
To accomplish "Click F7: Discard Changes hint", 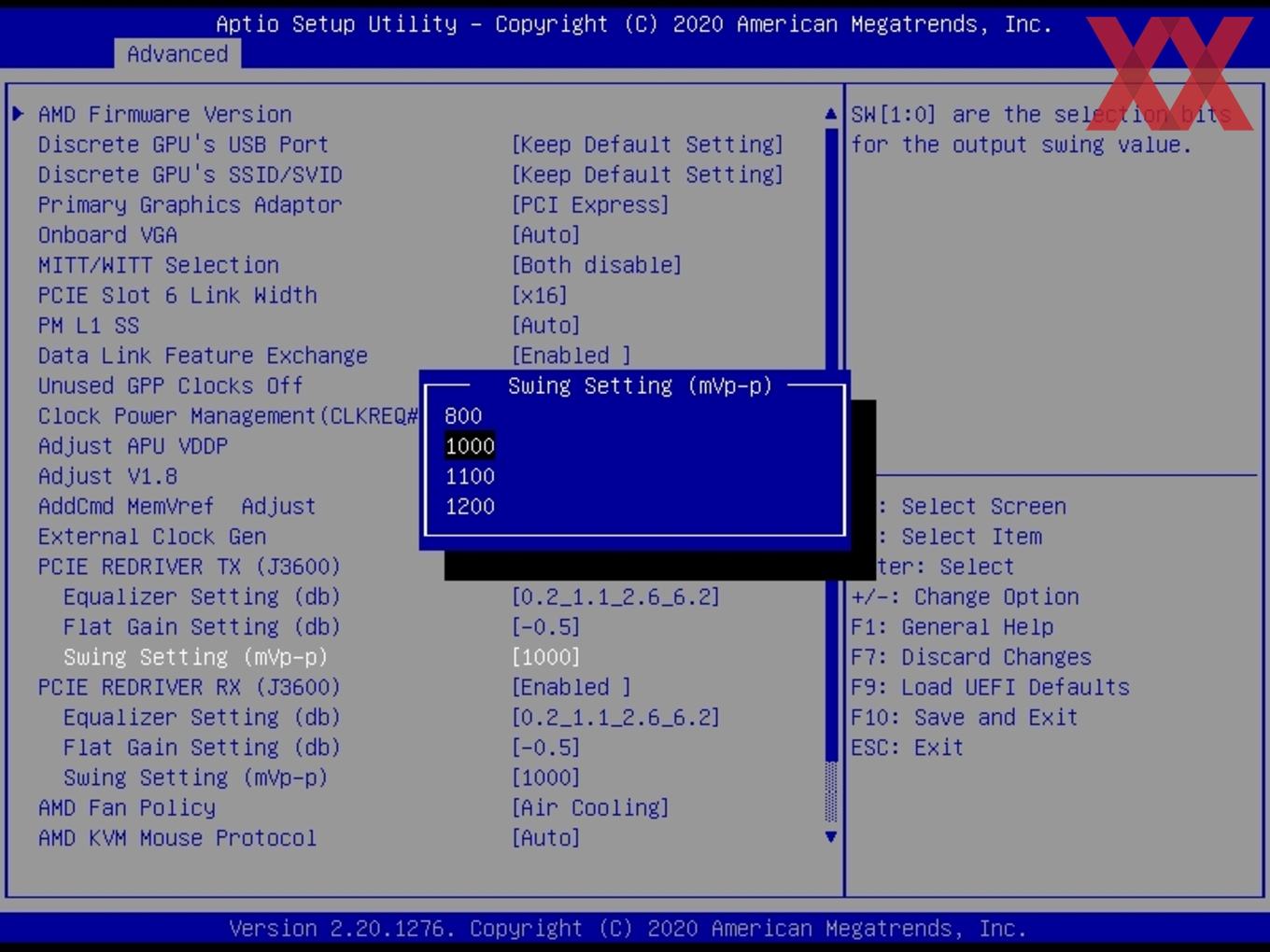I will tap(971, 657).
